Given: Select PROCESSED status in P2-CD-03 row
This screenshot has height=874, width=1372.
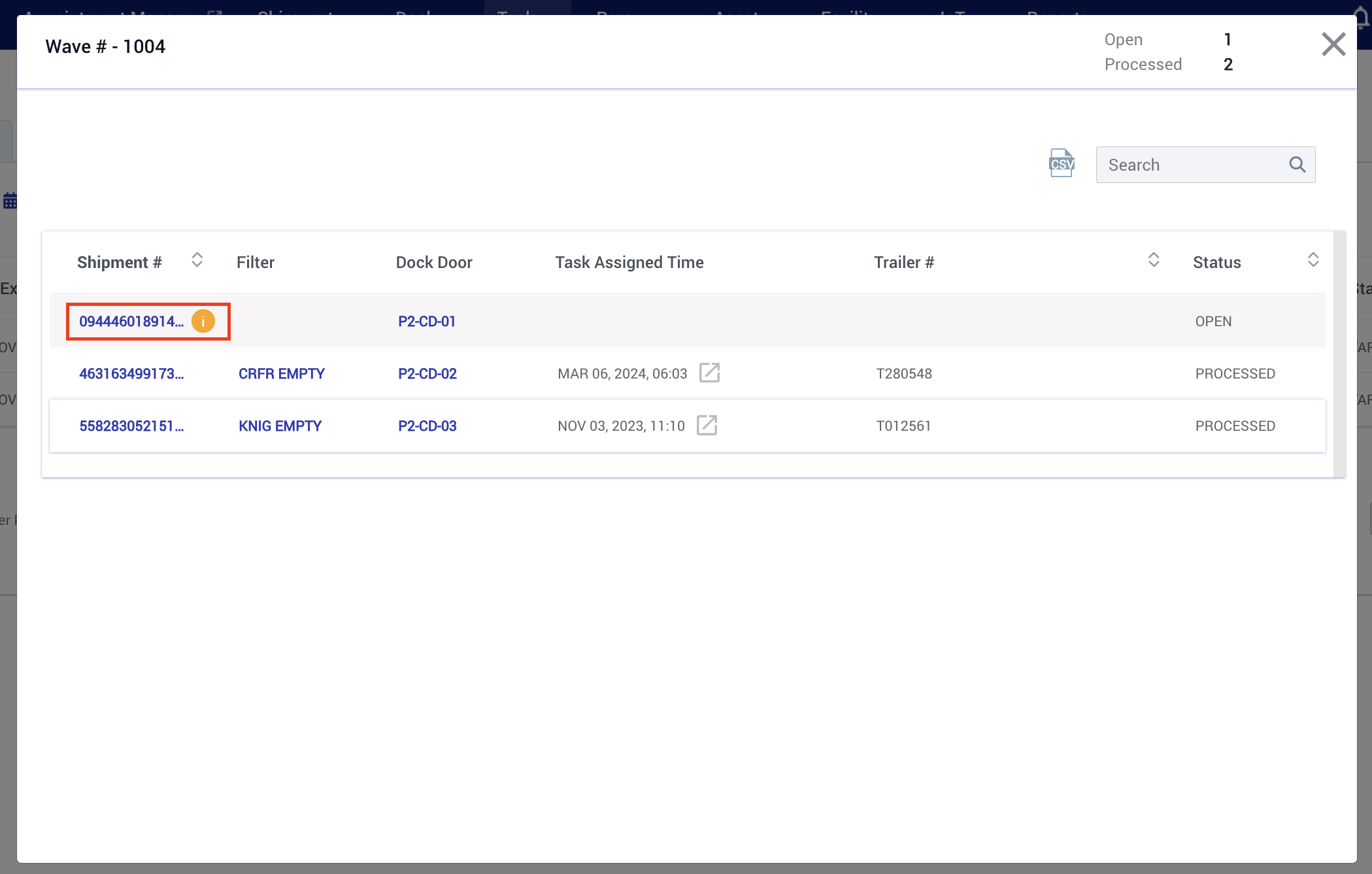Looking at the screenshot, I should (1235, 426).
